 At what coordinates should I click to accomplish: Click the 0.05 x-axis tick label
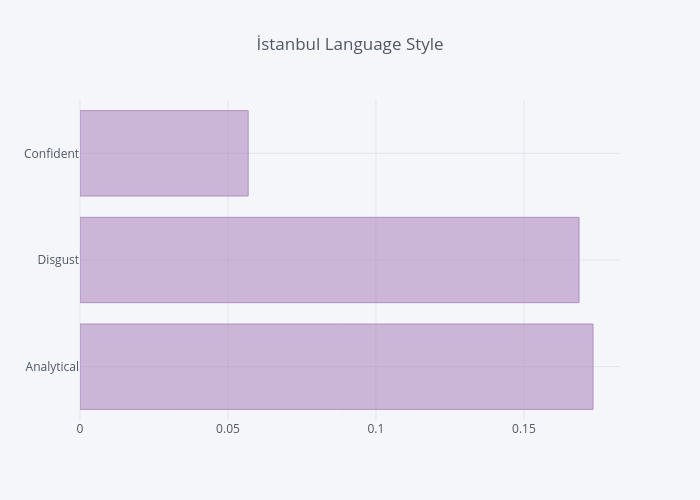(228, 429)
